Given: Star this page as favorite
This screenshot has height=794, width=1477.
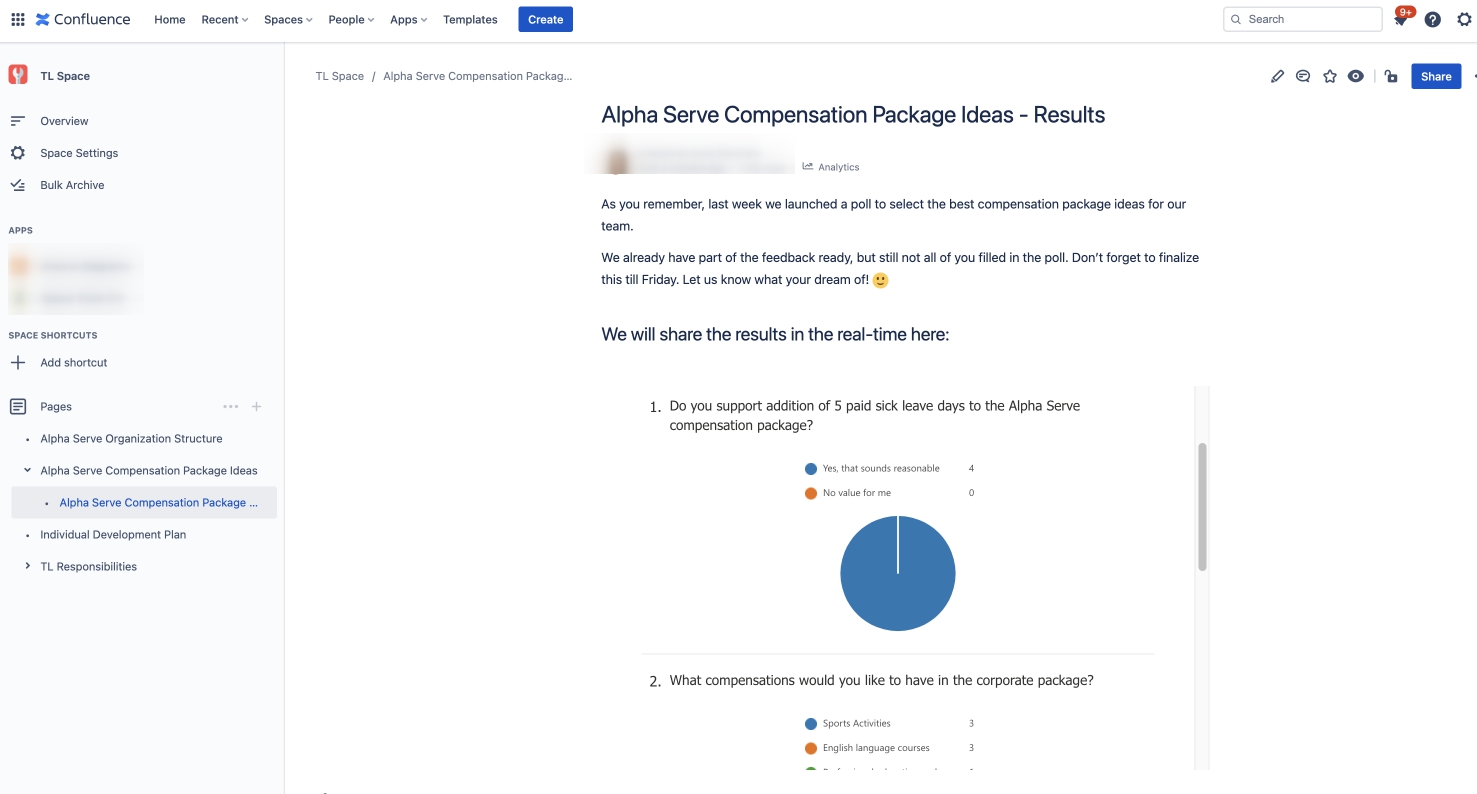Looking at the screenshot, I should [x=1330, y=76].
